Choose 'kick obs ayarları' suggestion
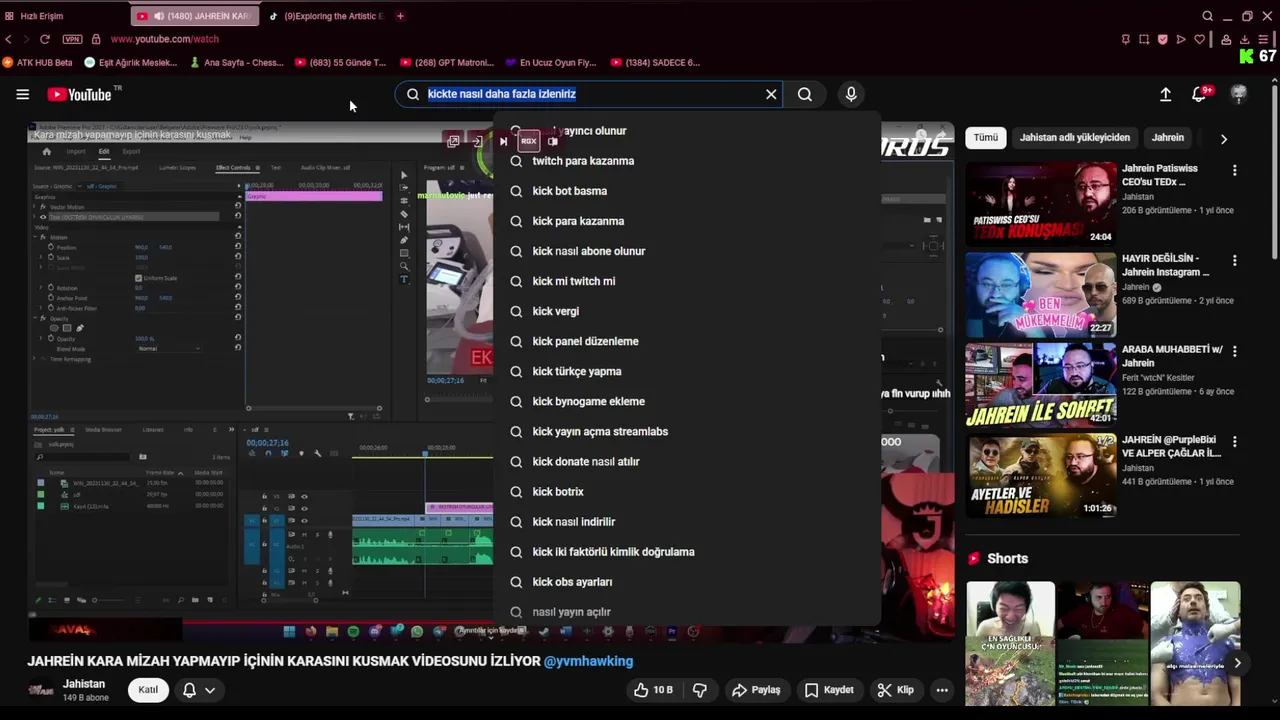1280x720 pixels. [x=687, y=581]
